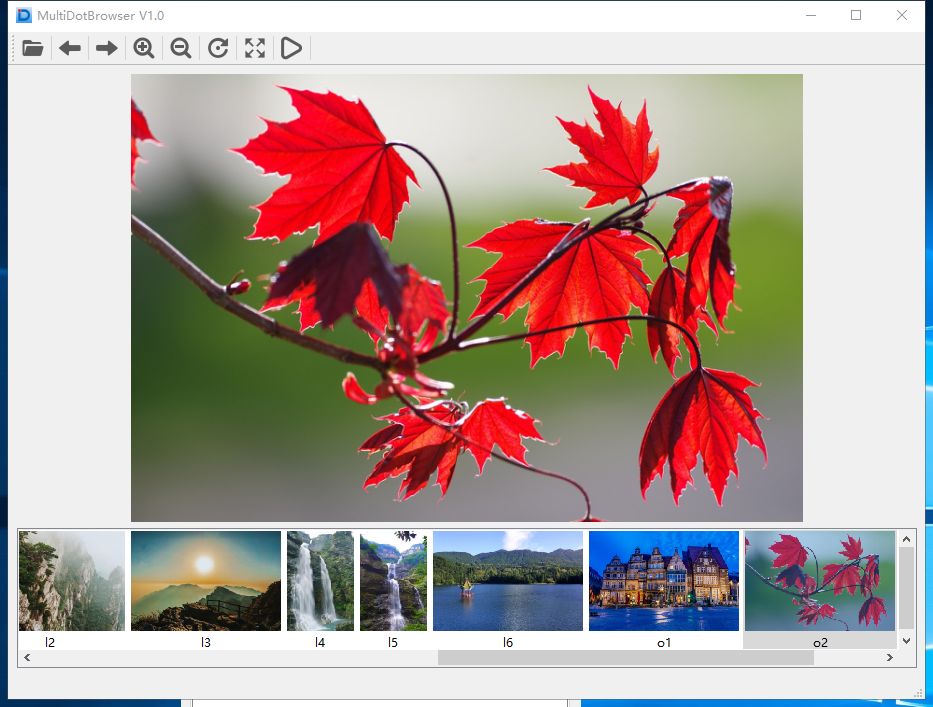
Task: Select the o1 night buildings thumbnail
Action: pyautogui.click(x=664, y=581)
